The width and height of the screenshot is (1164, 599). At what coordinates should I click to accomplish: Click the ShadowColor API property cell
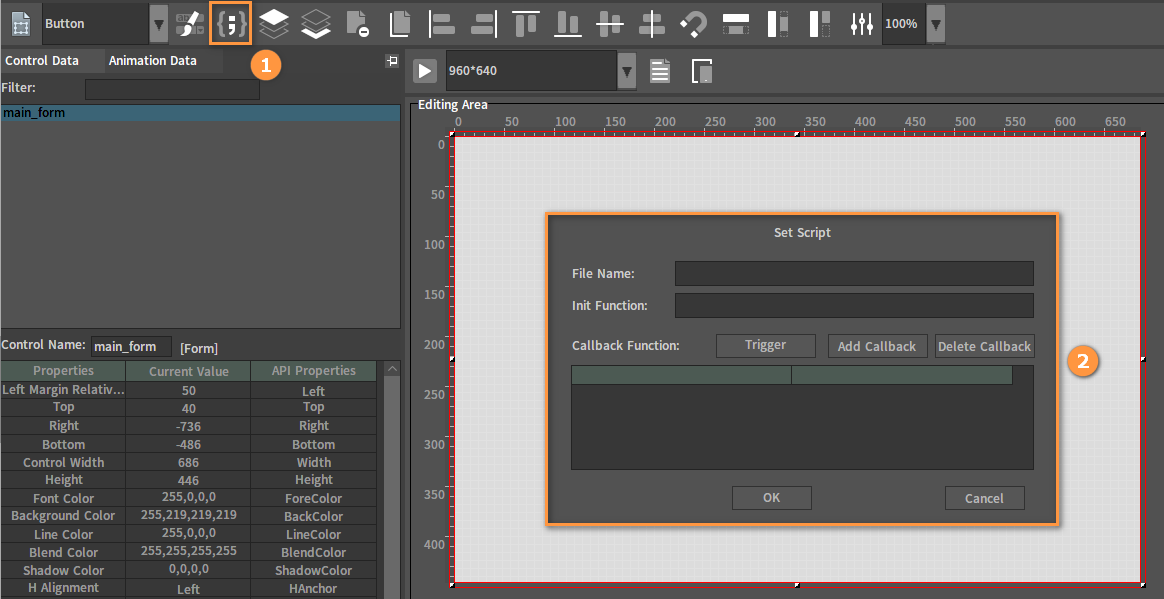point(313,571)
